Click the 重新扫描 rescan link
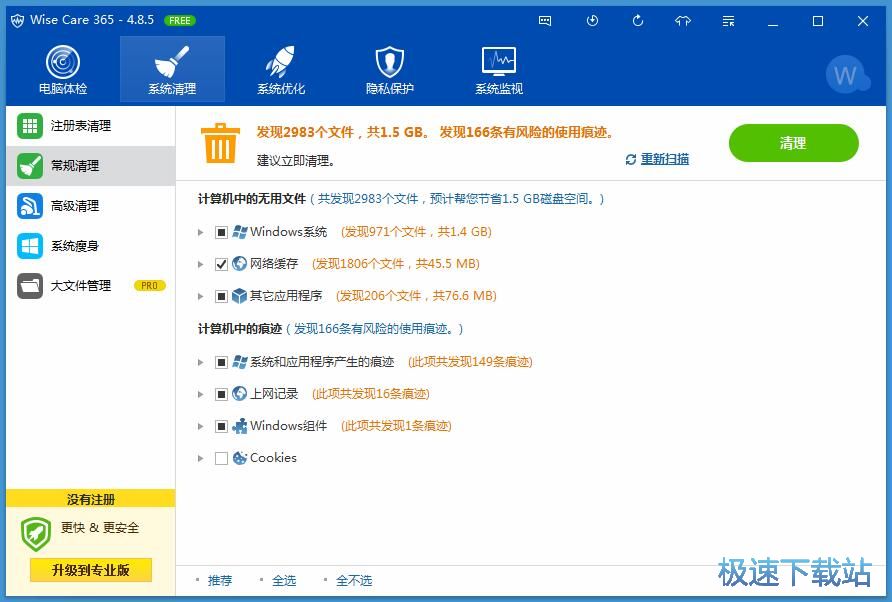Screen dimensions: 892x602 [x=664, y=159]
